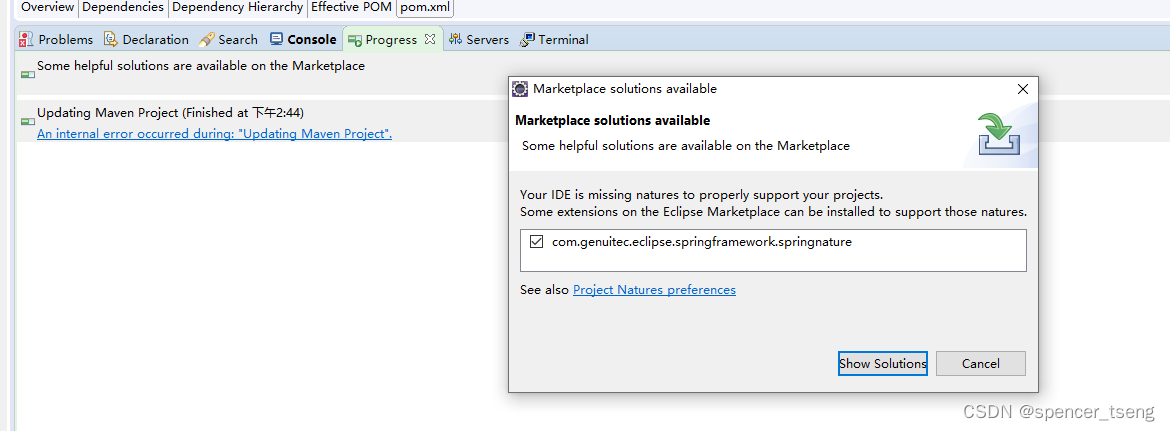
Task: Open Project Natures preferences link
Action: (654, 290)
